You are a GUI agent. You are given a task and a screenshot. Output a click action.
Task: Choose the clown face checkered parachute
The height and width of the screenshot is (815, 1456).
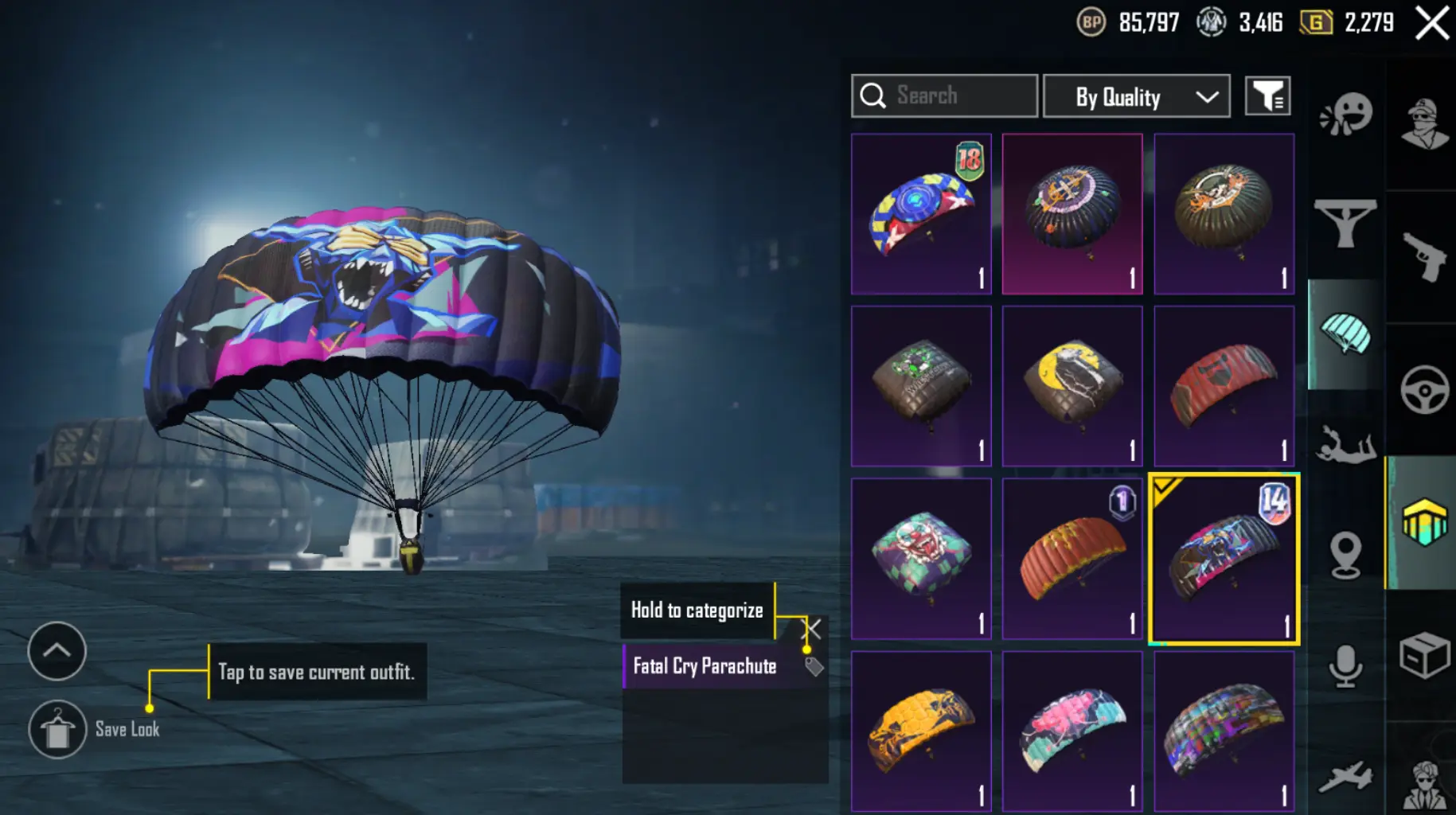921,559
